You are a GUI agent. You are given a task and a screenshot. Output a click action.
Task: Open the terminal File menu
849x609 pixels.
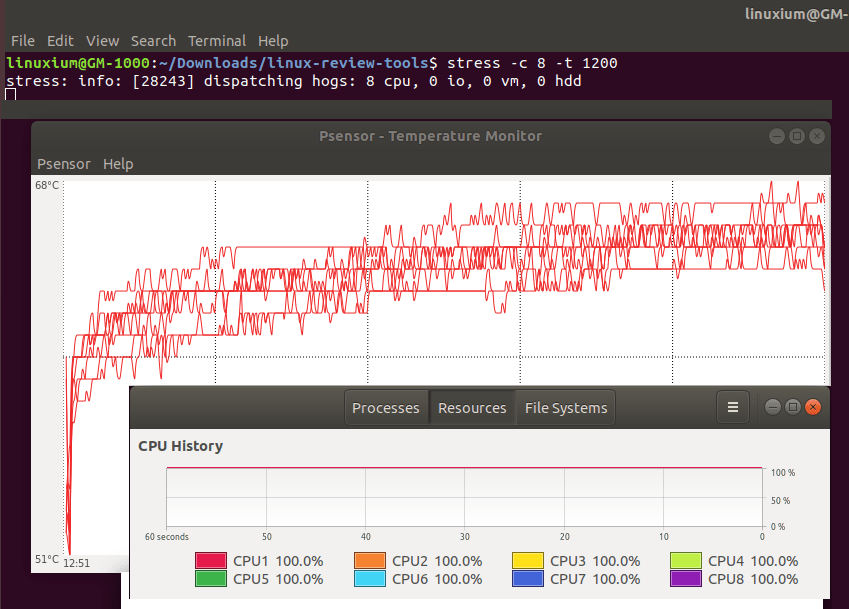[x=23, y=41]
